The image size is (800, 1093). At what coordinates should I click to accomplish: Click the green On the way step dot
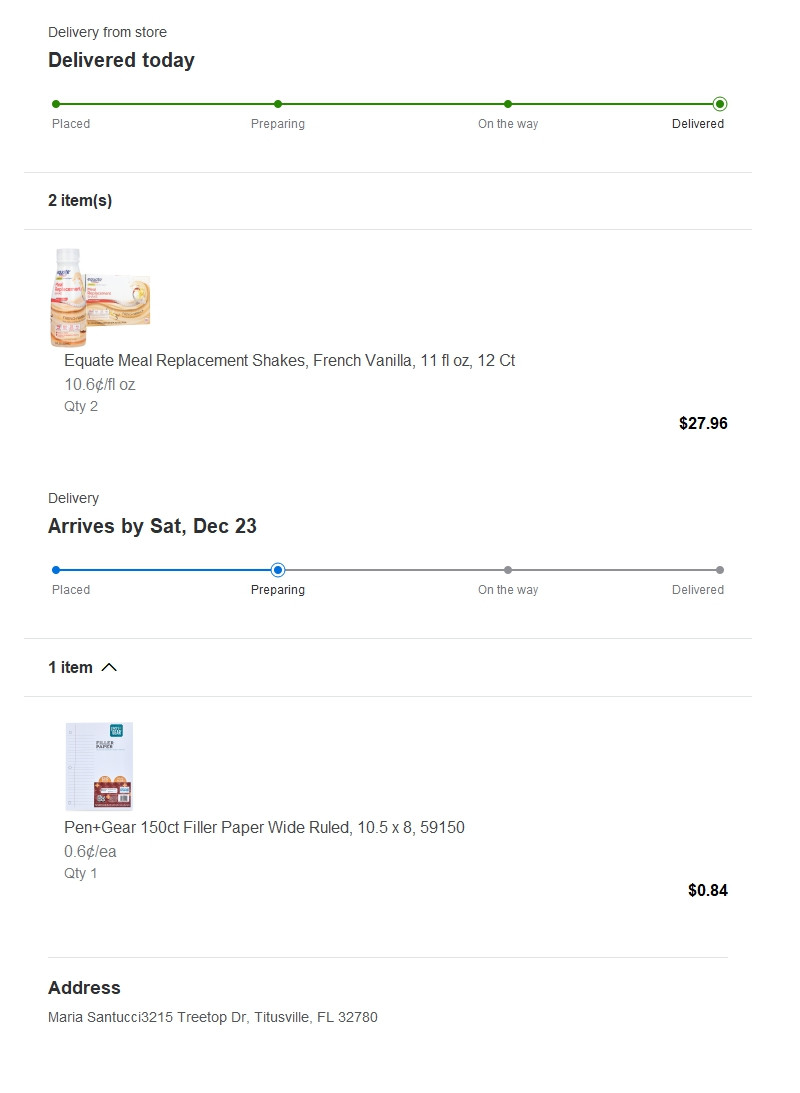508,104
